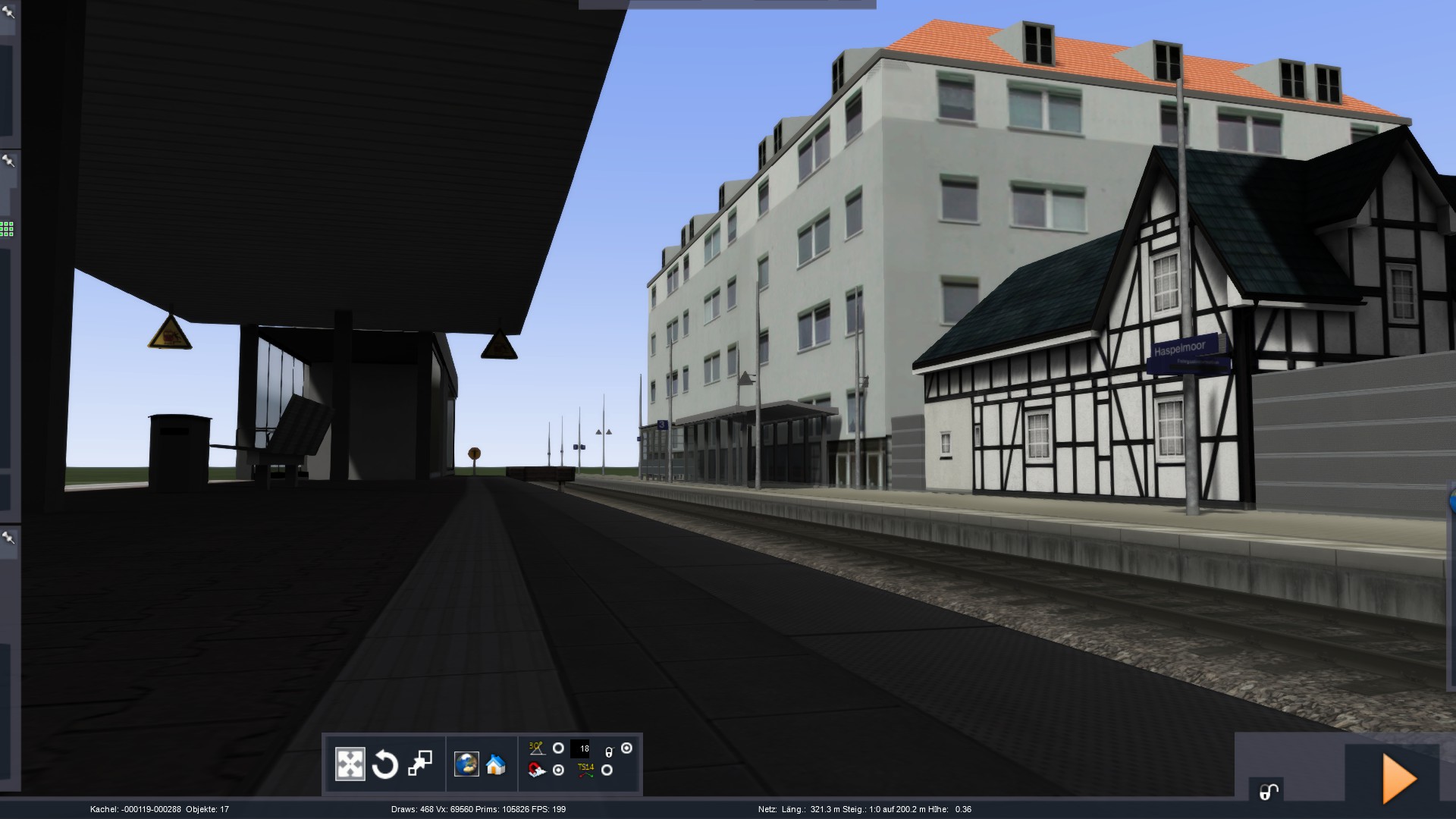Pin the lower-left panel with the pushpin icon
The width and height of the screenshot is (1456, 819).
pyautogui.click(x=8, y=538)
